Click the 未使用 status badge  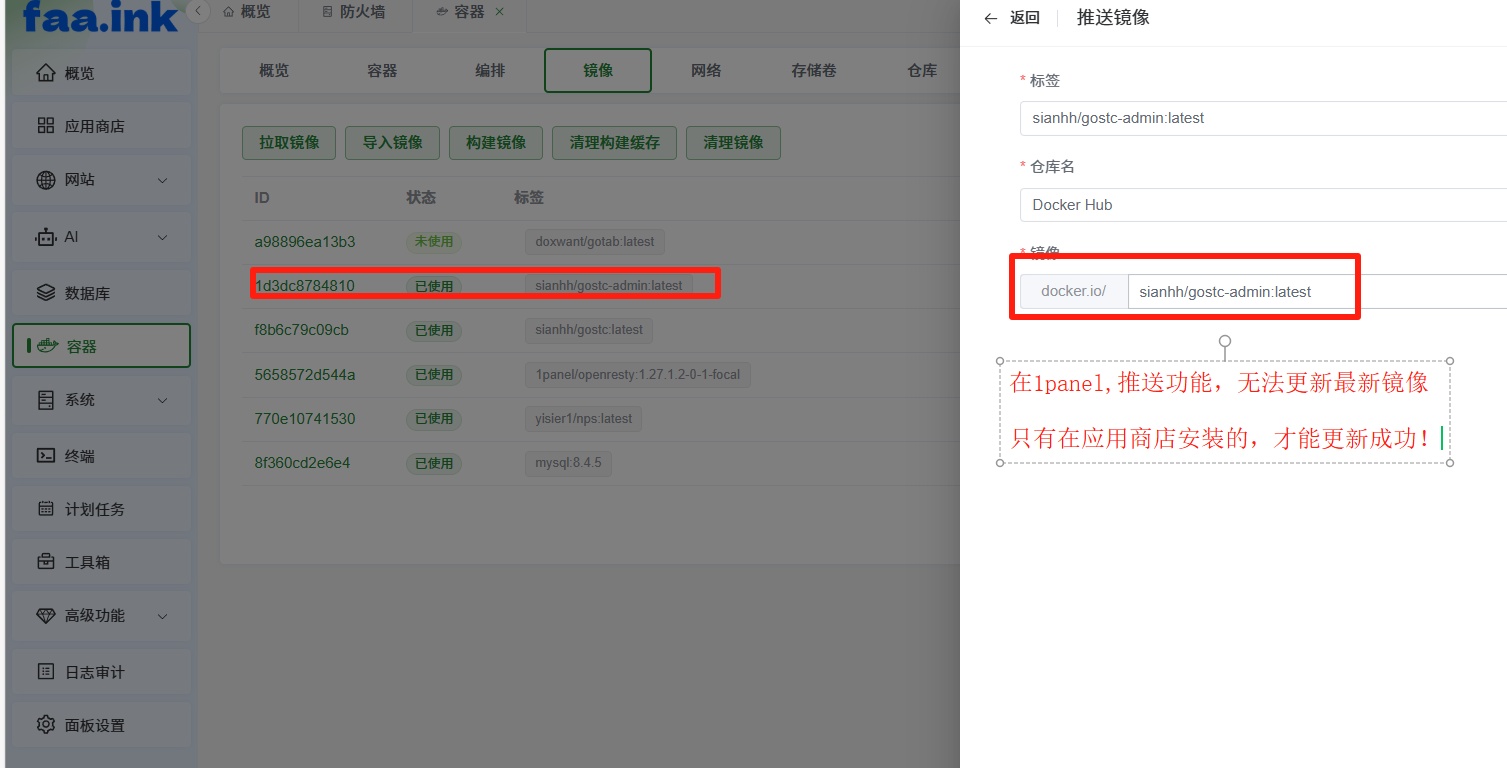coord(434,242)
